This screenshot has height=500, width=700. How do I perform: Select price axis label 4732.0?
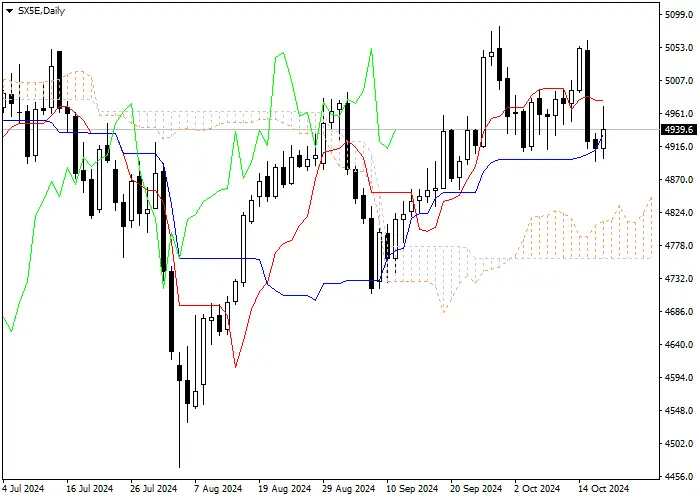pyautogui.click(x=679, y=279)
